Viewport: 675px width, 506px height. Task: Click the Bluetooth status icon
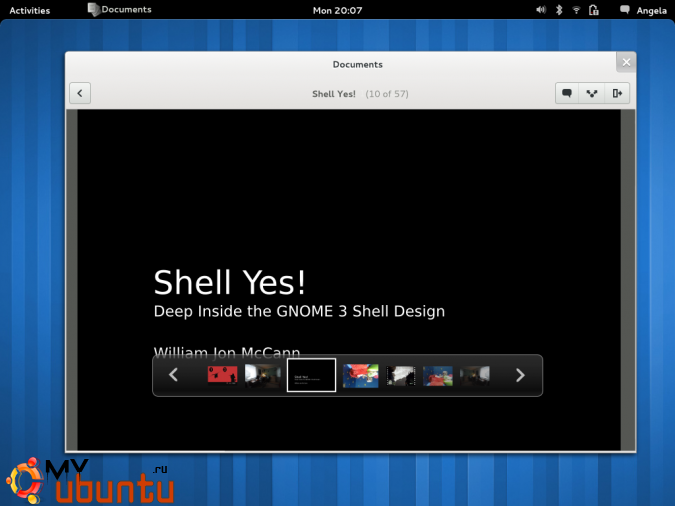click(559, 10)
